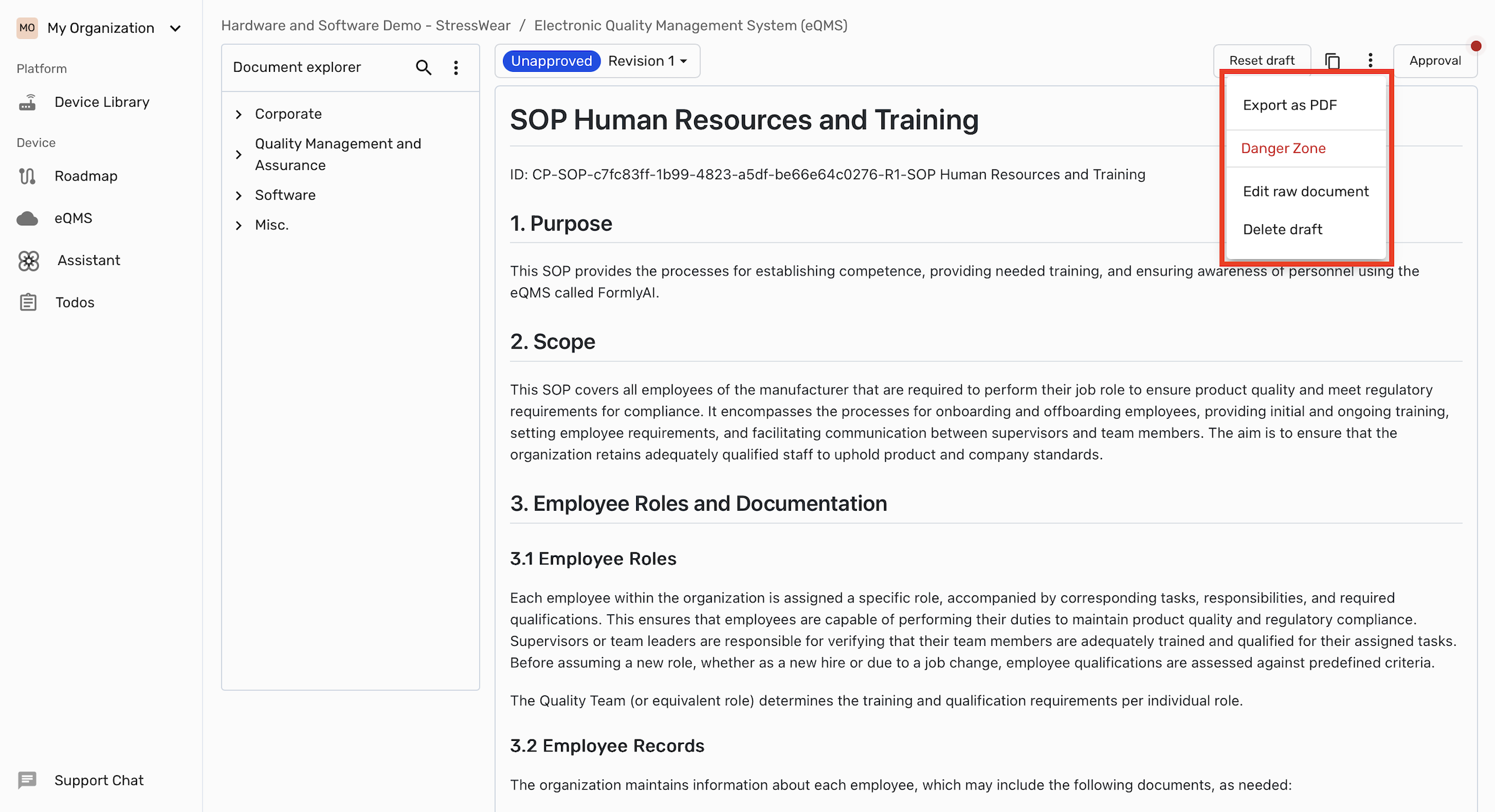Viewport: 1495px width, 812px height.
Task: Click the document three-dot options icon
Action: click(1370, 61)
